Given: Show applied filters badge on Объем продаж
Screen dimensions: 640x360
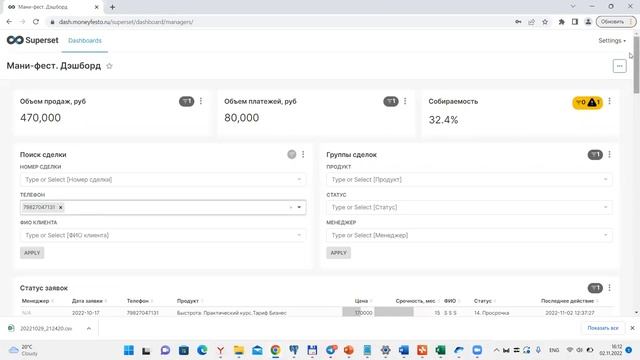Looking at the screenshot, I should 187,101.
